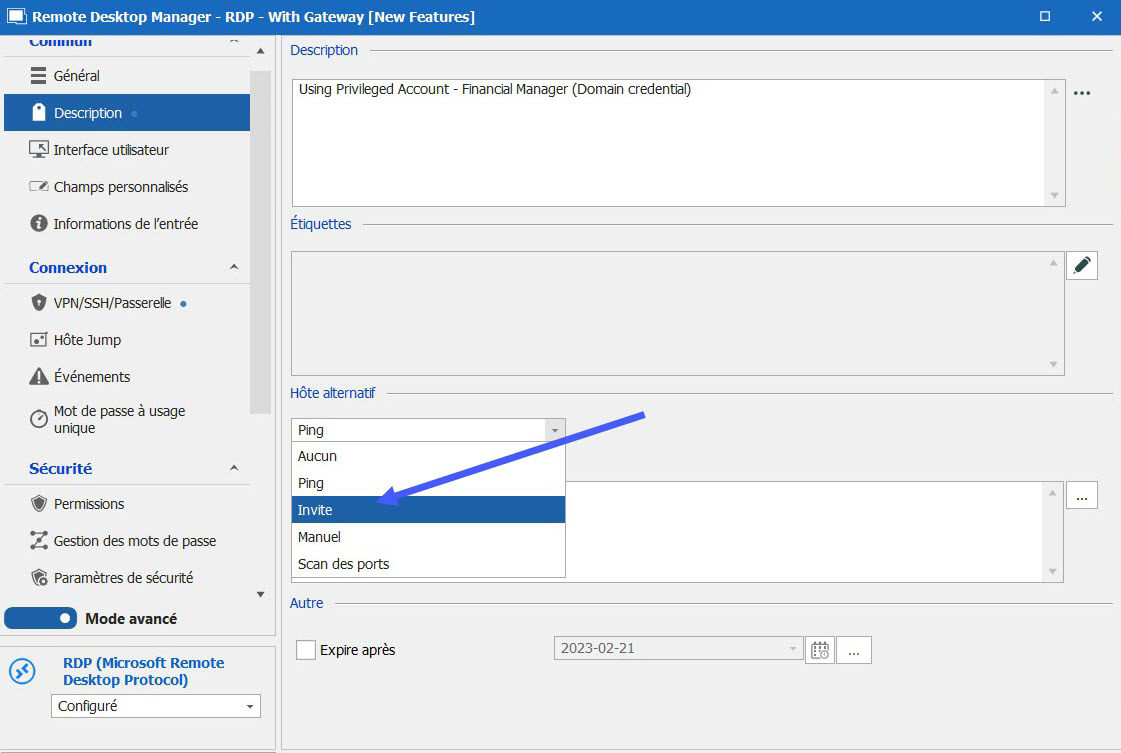Collapse the Connexion section
The width and height of the screenshot is (1121, 753).
point(234,267)
